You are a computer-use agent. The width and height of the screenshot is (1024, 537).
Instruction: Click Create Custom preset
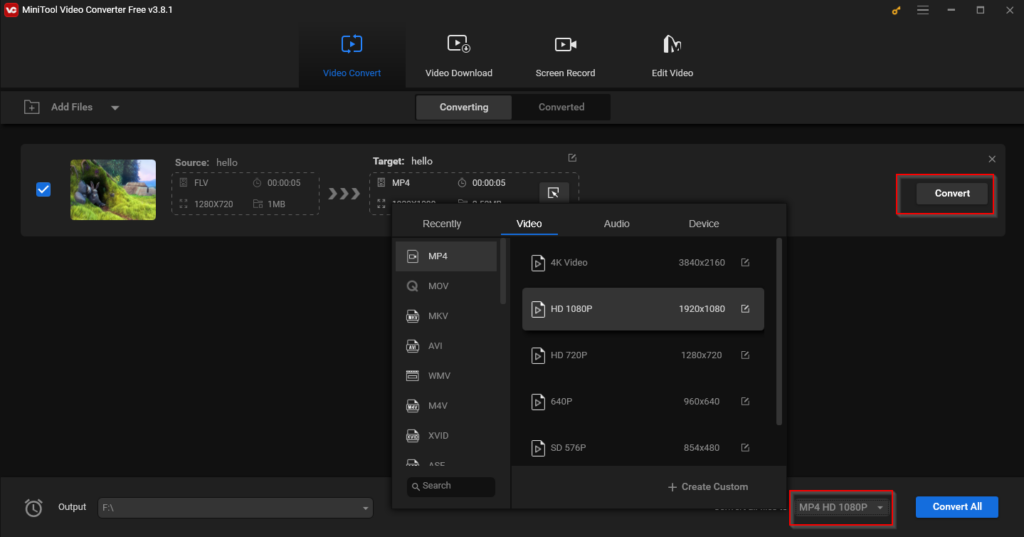[708, 487]
